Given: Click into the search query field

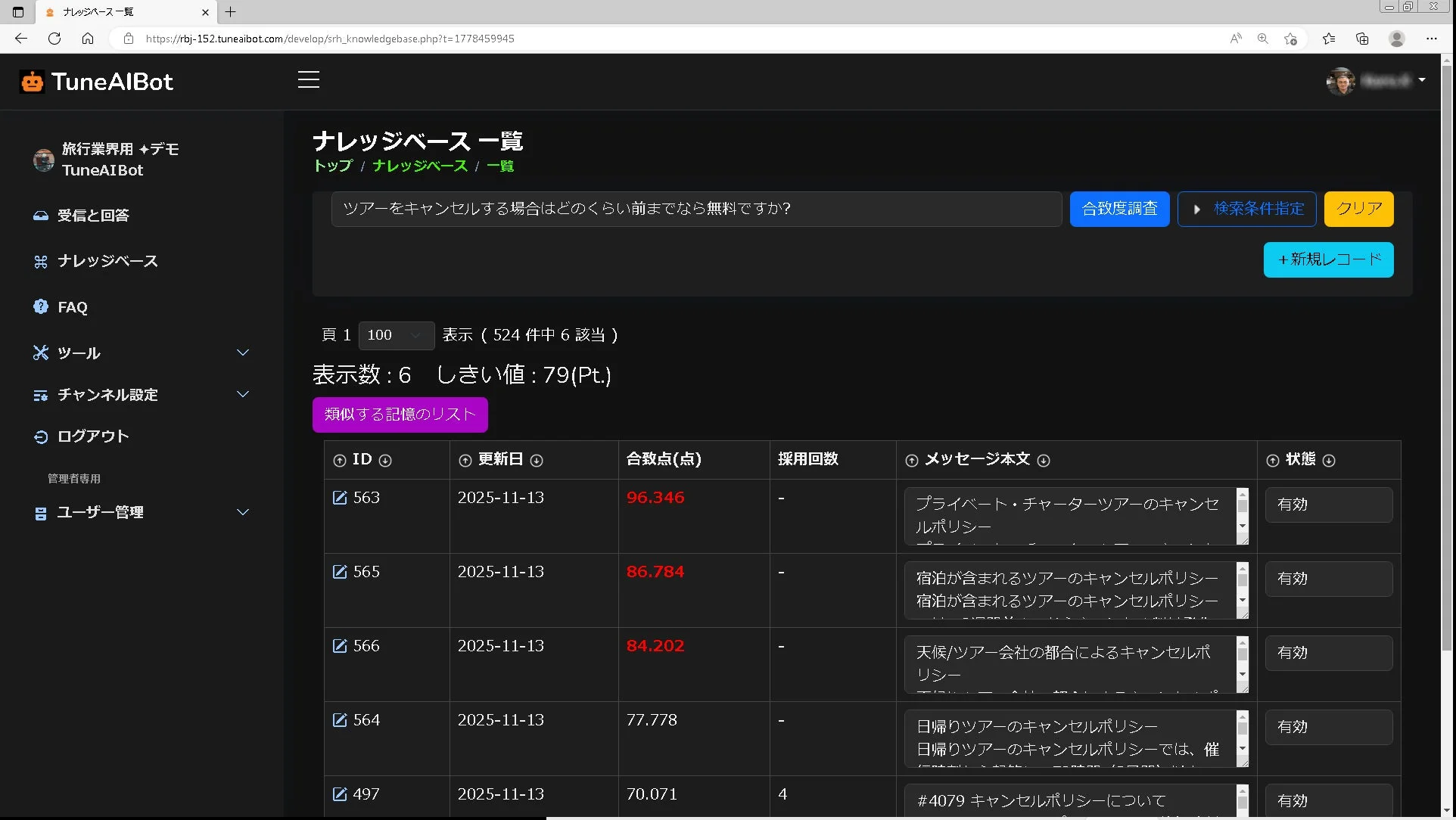Looking at the screenshot, I should click(x=696, y=209).
